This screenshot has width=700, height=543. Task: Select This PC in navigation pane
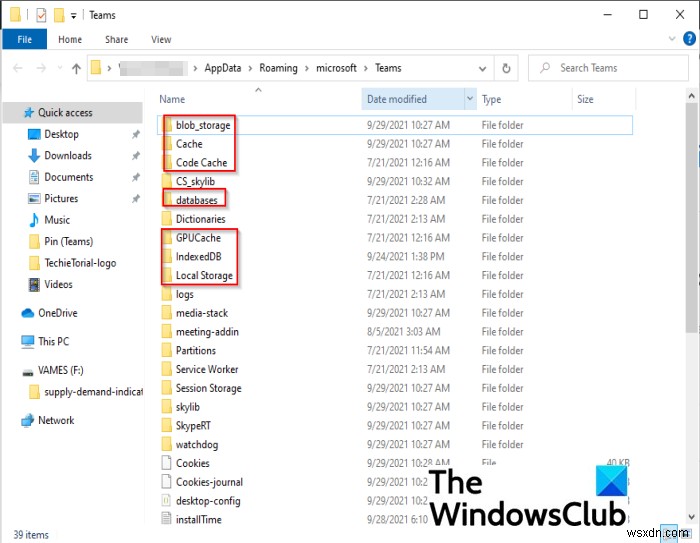pos(53,342)
